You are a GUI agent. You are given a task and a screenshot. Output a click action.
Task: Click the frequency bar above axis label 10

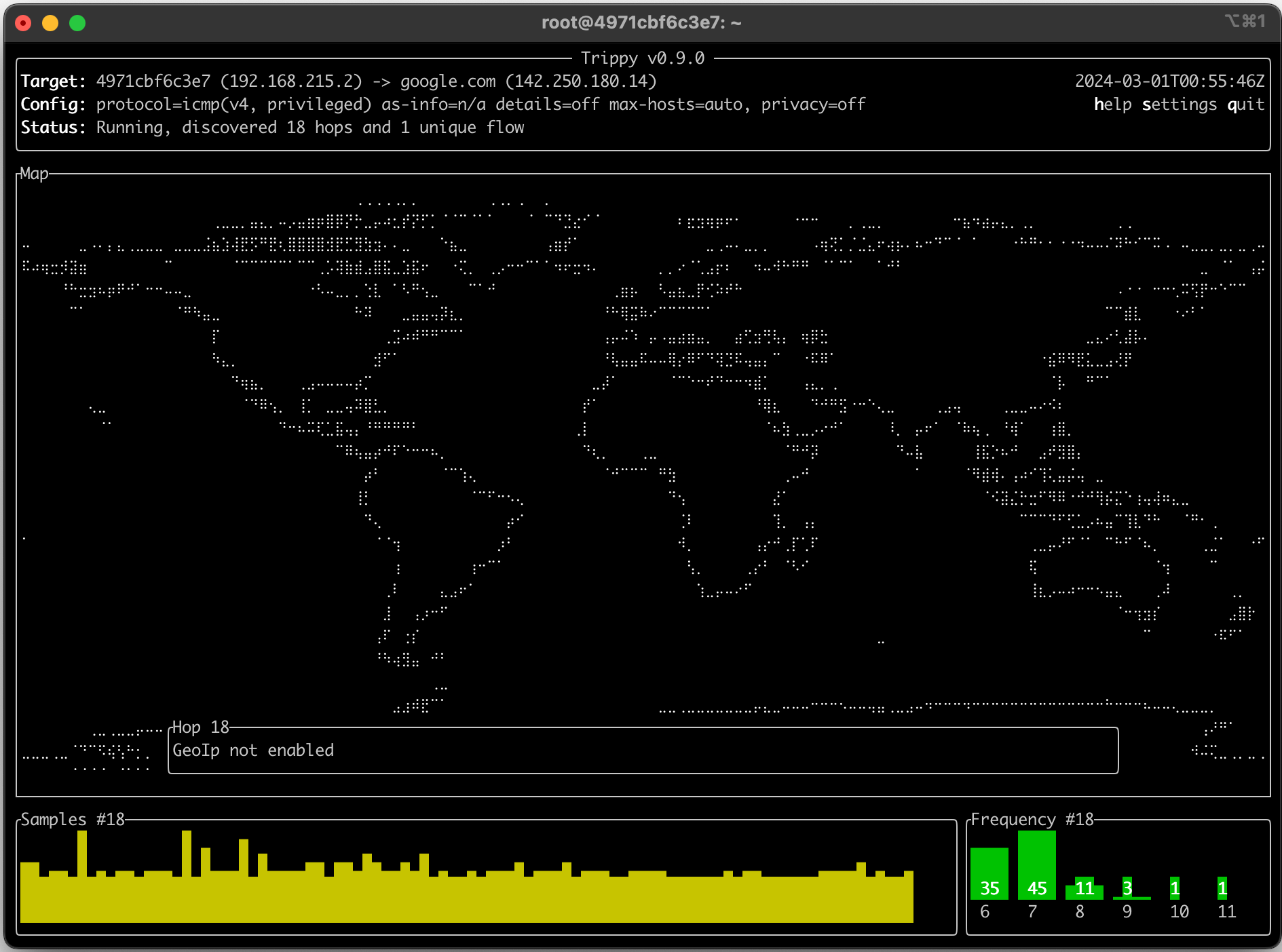(x=1175, y=888)
